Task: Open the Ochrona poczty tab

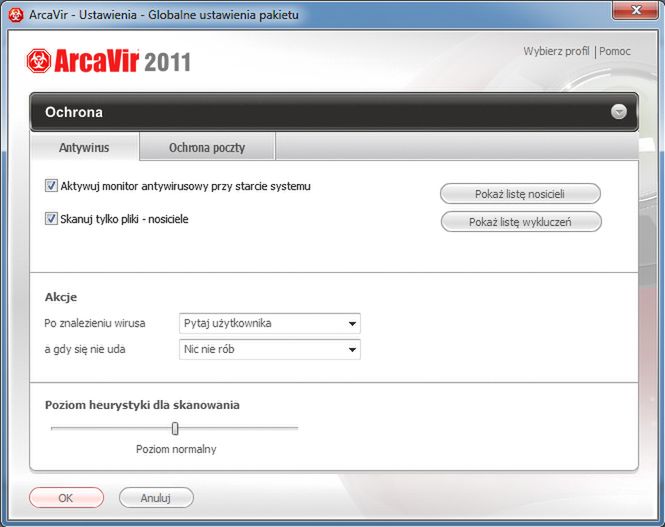Action: 207,148
